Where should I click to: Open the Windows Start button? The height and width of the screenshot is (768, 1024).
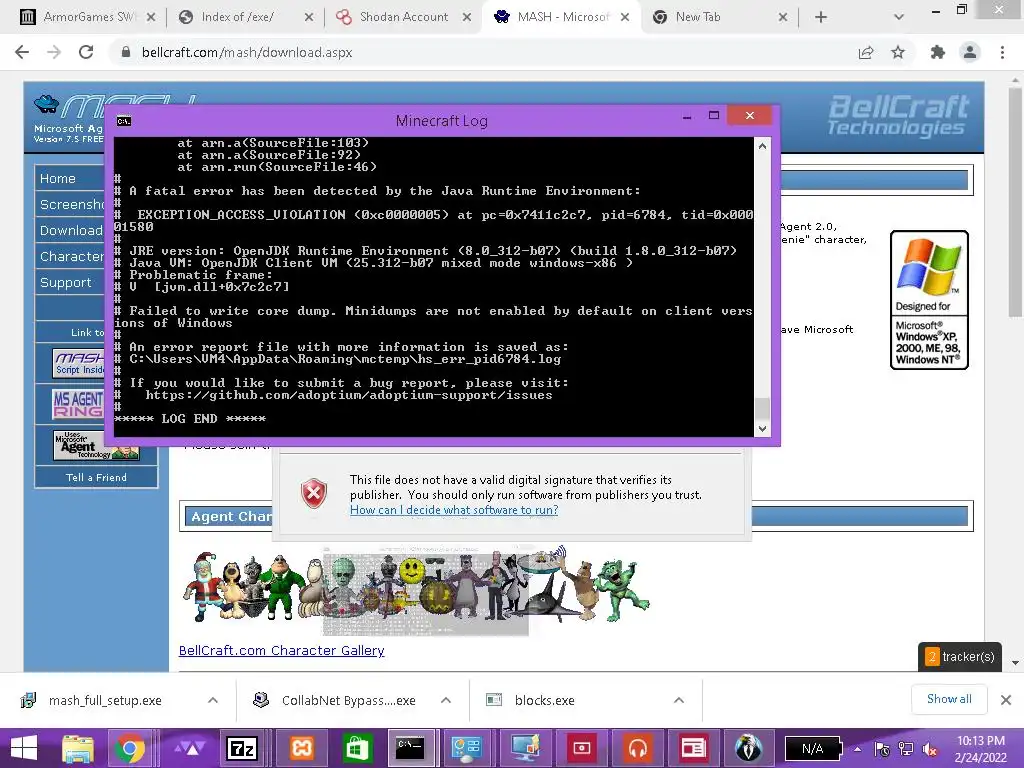[x=24, y=748]
